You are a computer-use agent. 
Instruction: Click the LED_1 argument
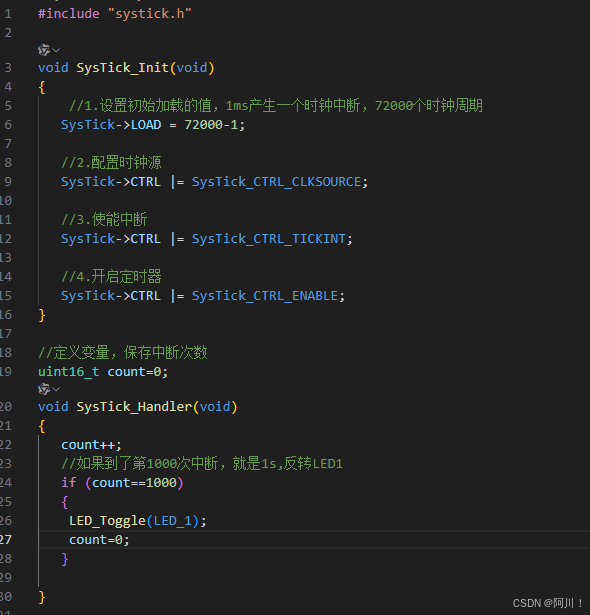(x=173, y=521)
